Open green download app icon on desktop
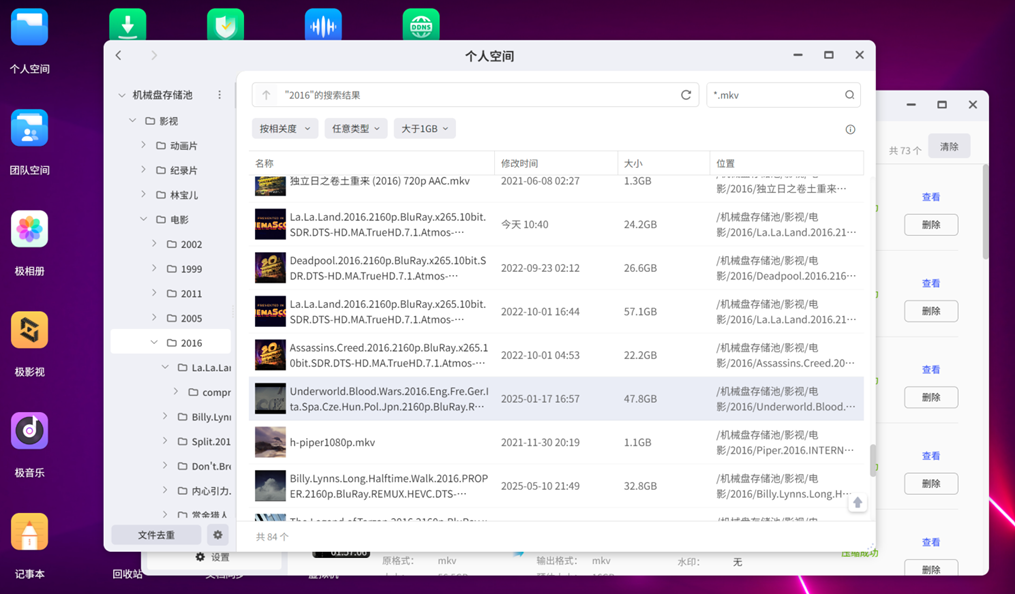This screenshot has width=1015, height=594. [128, 25]
